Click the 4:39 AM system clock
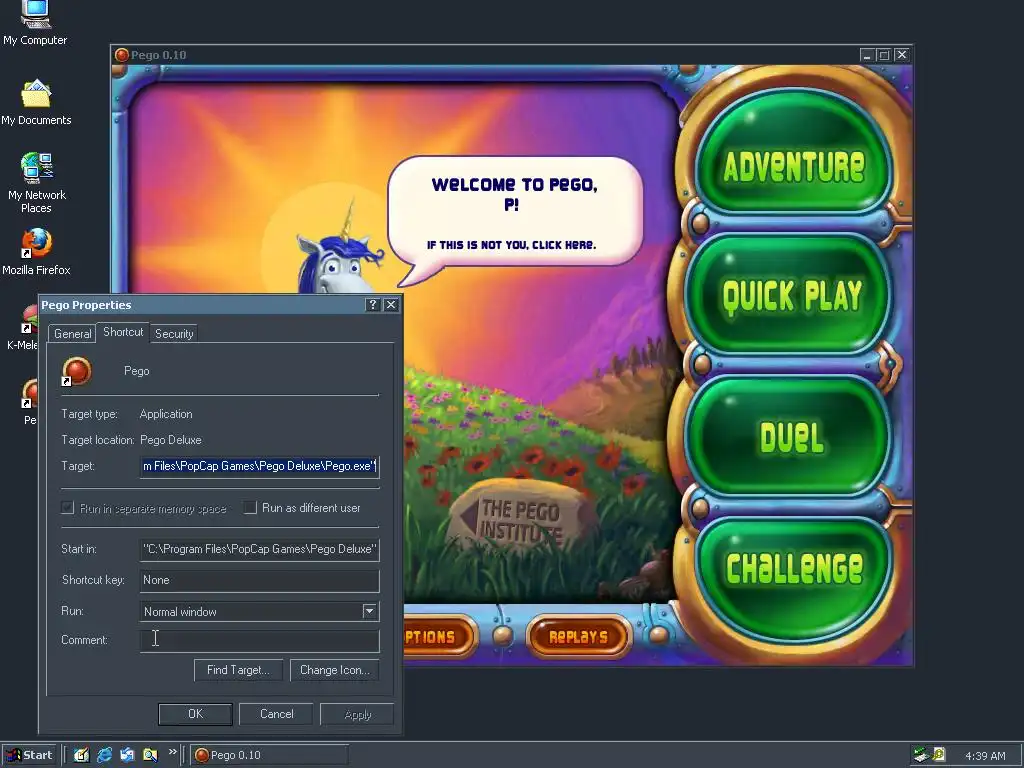Screen dimensions: 1024x768 pos(985,756)
